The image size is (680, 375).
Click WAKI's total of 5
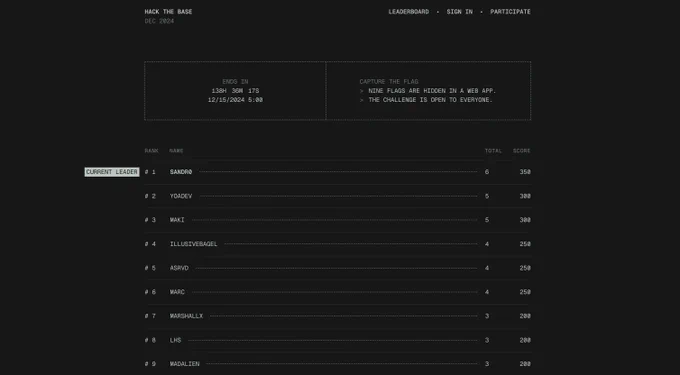click(x=487, y=220)
